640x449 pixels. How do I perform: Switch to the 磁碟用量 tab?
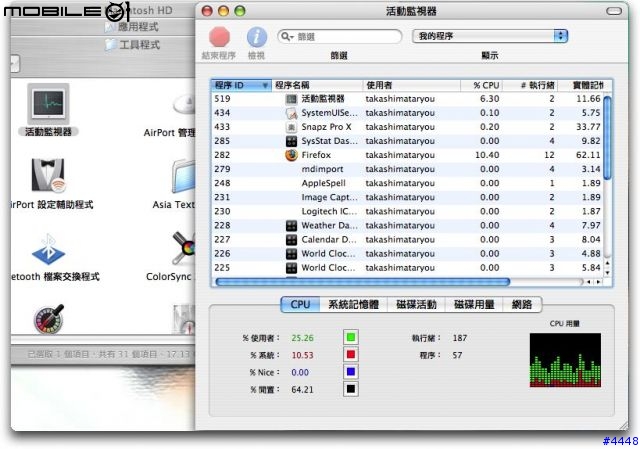click(x=474, y=305)
